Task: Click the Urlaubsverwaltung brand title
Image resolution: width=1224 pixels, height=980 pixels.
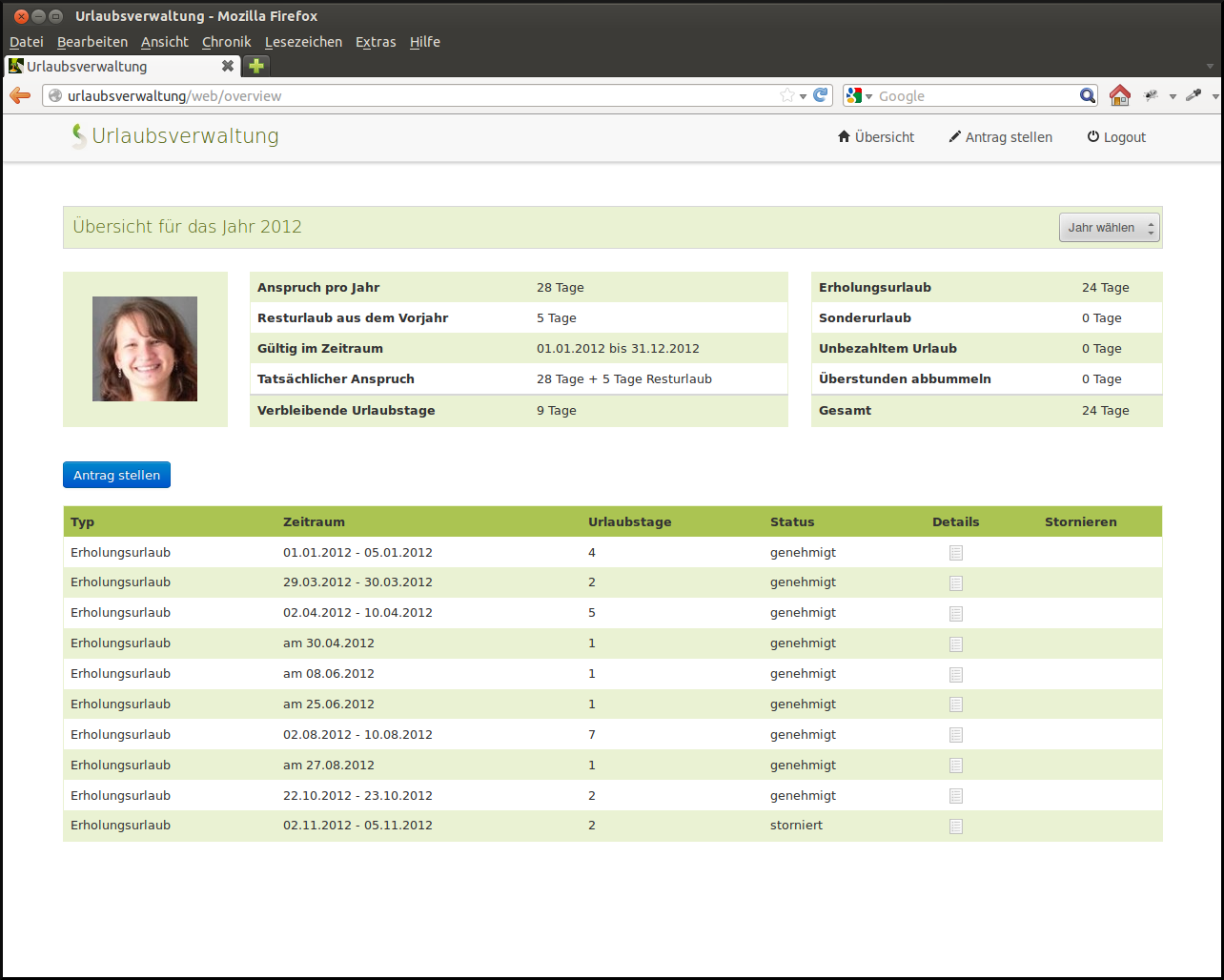Action: 186,136
